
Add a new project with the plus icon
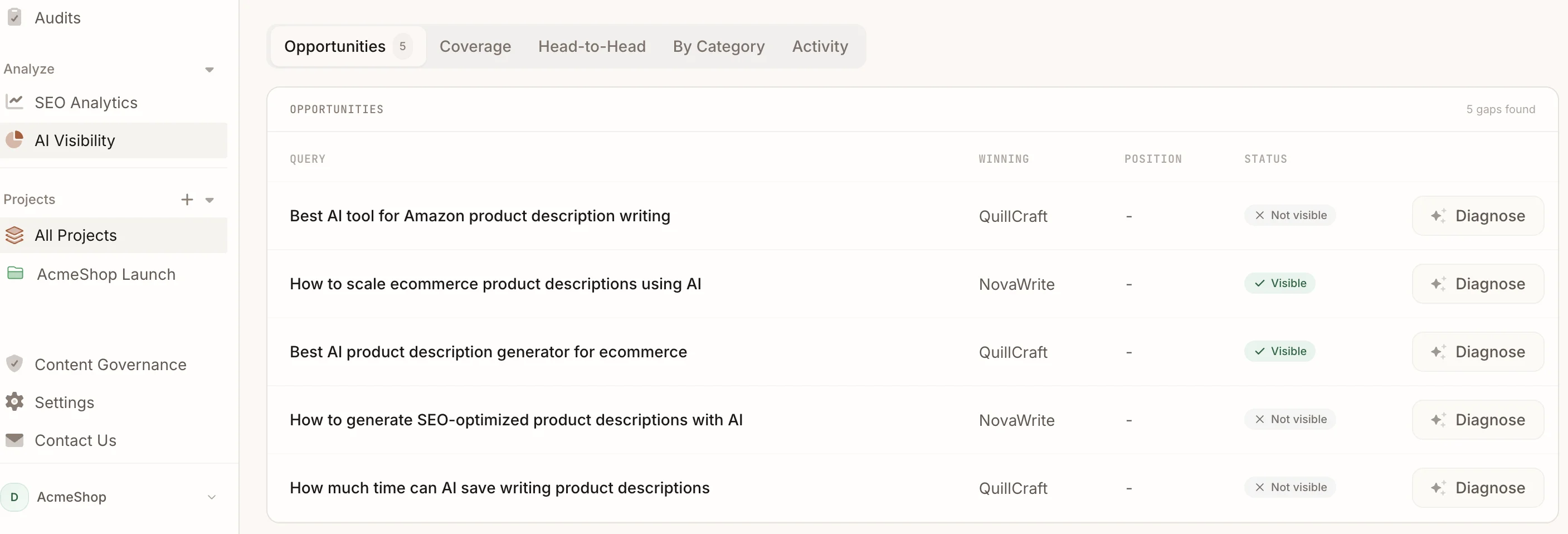point(187,199)
